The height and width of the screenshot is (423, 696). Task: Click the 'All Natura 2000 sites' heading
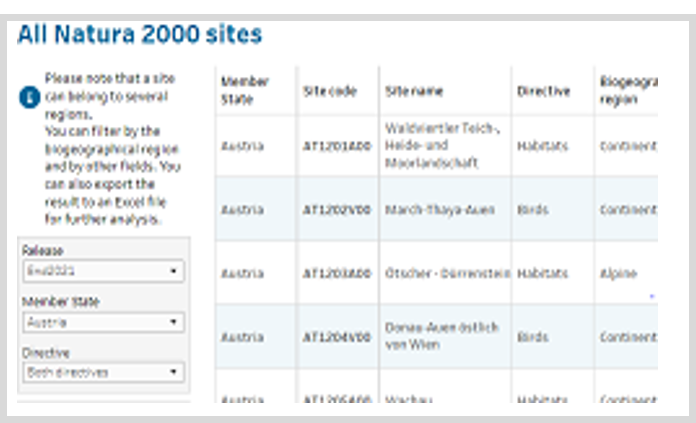(x=140, y=34)
